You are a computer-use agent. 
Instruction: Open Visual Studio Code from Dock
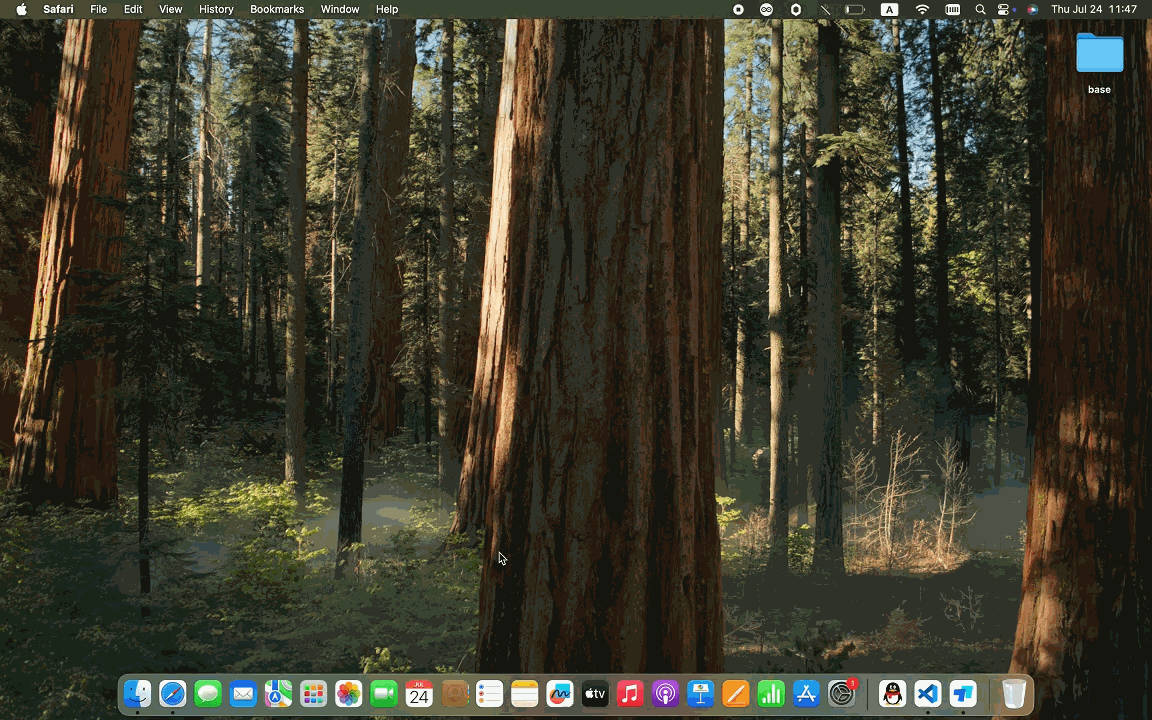[x=928, y=694]
